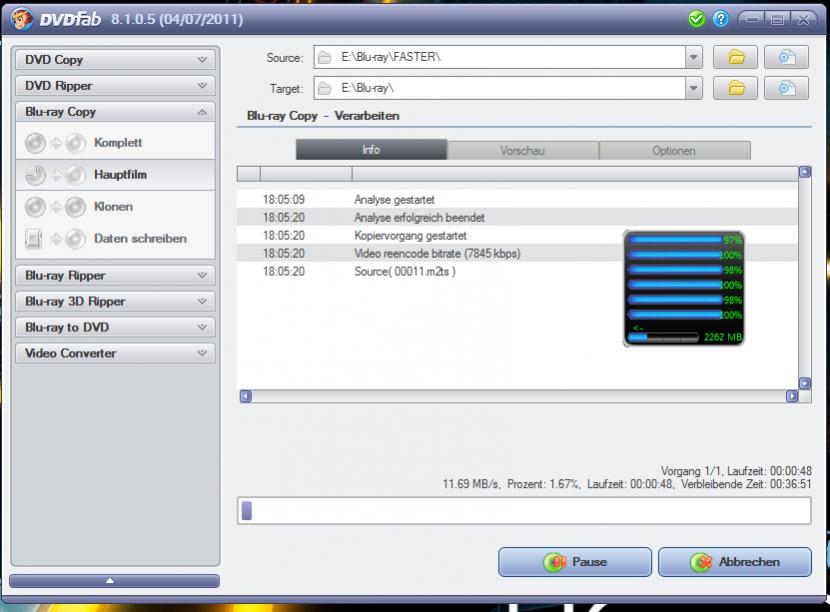The width and height of the screenshot is (830, 612).
Task: Click the log list scroll-up arrow
Action: [x=805, y=172]
